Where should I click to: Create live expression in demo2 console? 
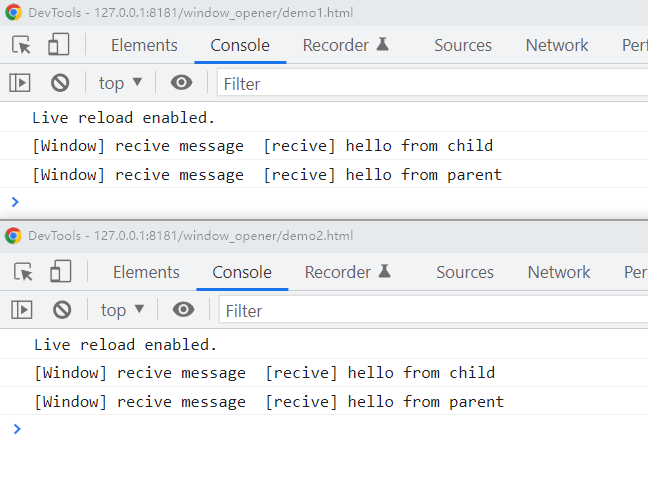[x=183, y=310]
